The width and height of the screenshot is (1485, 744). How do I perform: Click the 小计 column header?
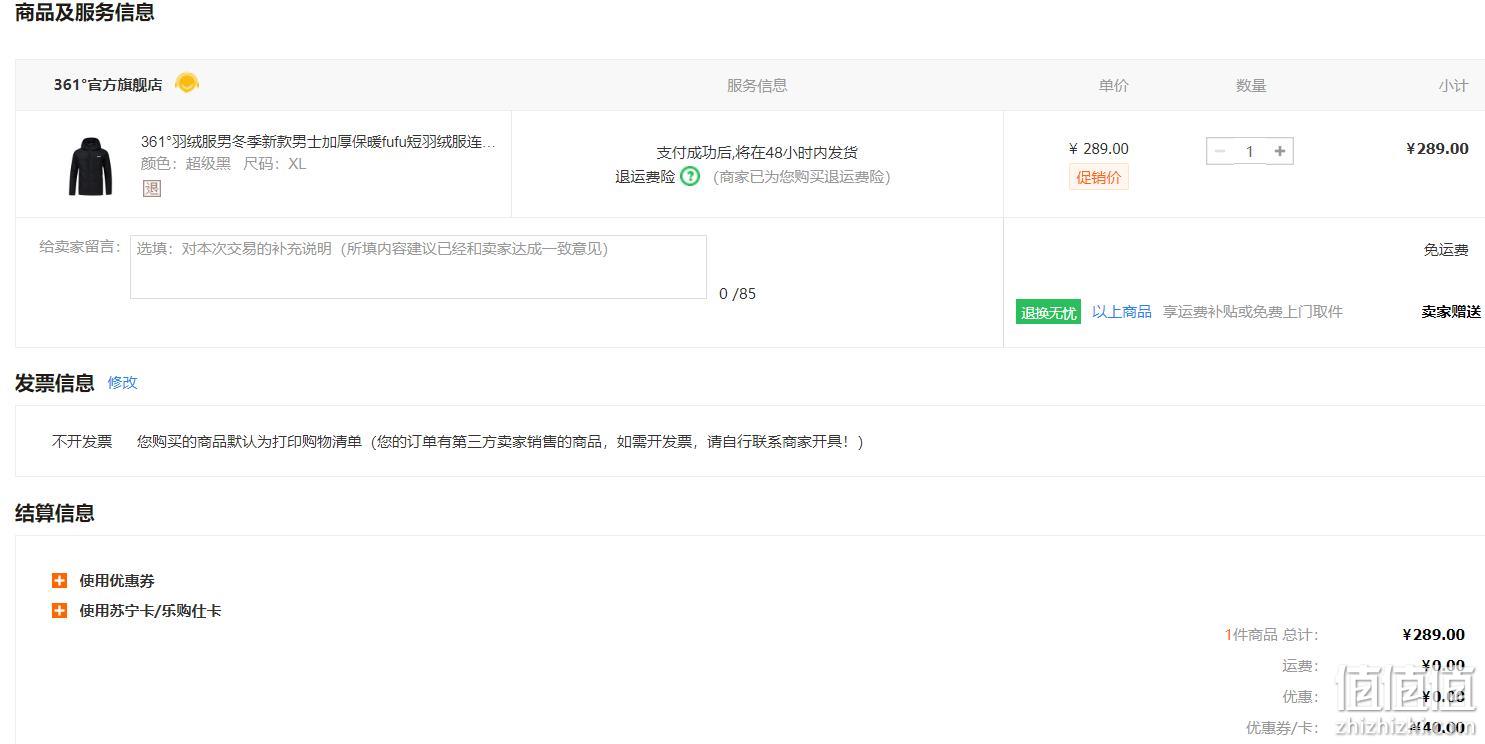tap(1453, 85)
